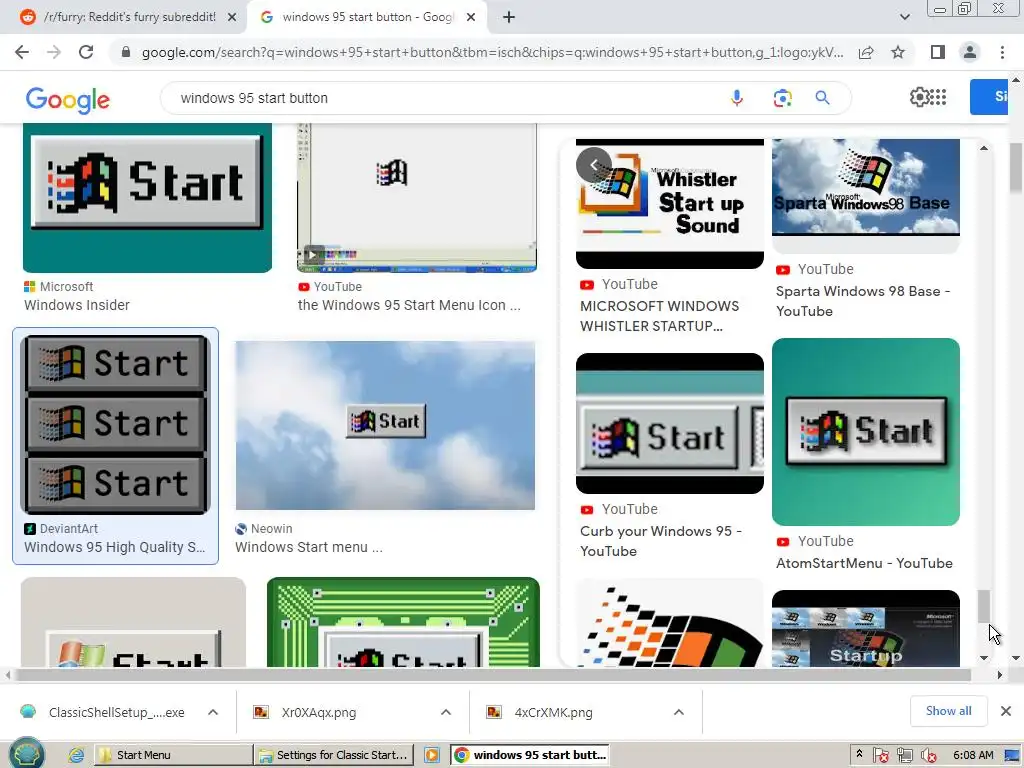Image resolution: width=1024 pixels, height=768 pixels.
Task: Select Neowin cloud Start button thumbnail
Action: click(385, 425)
